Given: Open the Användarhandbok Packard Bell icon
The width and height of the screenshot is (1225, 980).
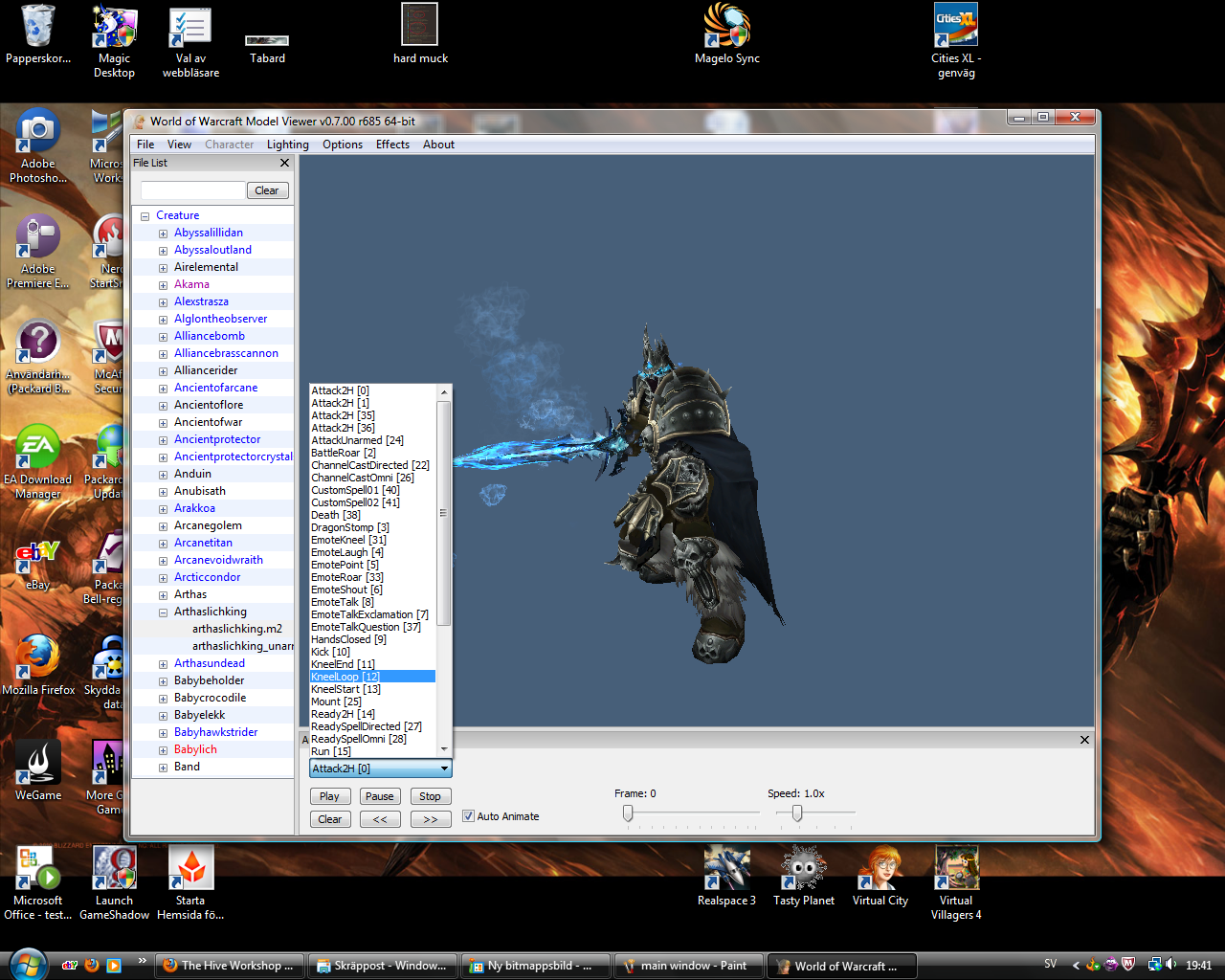Looking at the screenshot, I should [x=38, y=356].
